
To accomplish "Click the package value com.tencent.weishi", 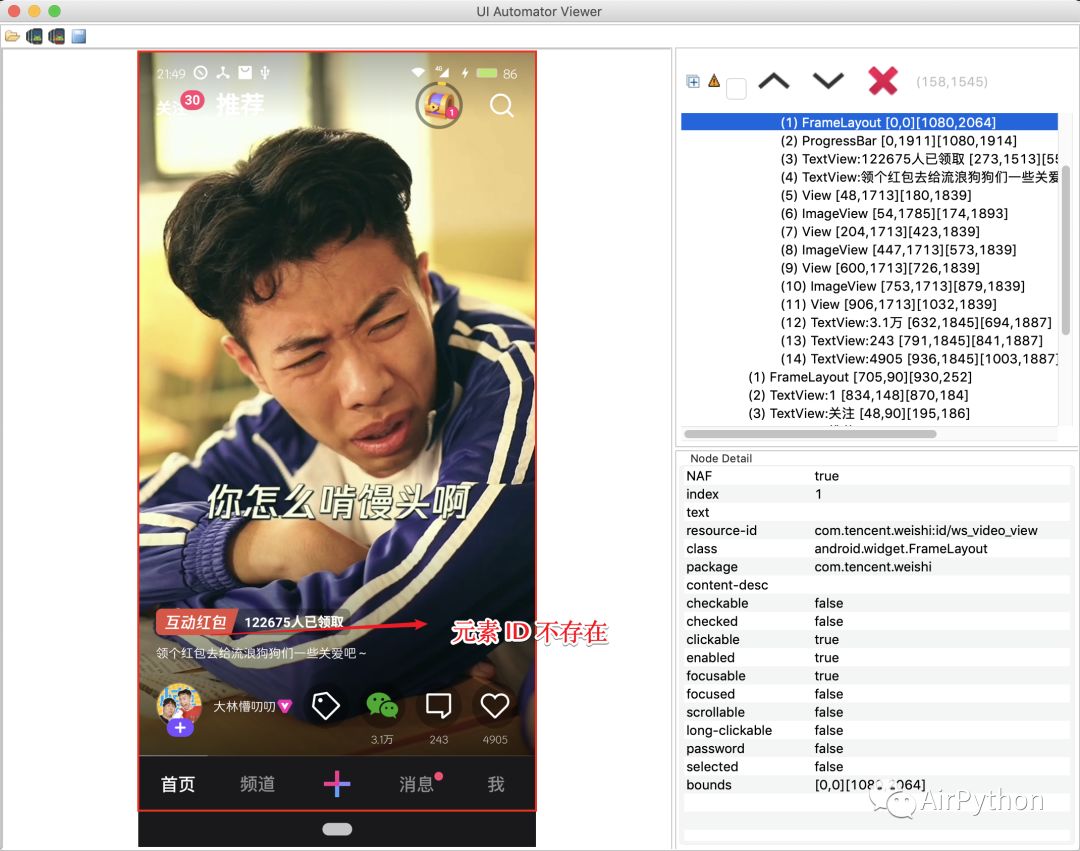I will tap(873, 567).
